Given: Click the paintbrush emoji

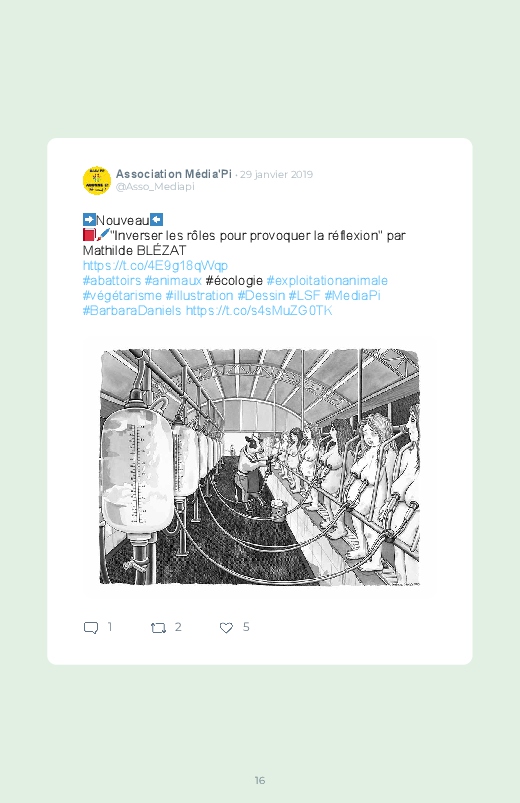Looking at the screenshot, I should click(103, 235).
